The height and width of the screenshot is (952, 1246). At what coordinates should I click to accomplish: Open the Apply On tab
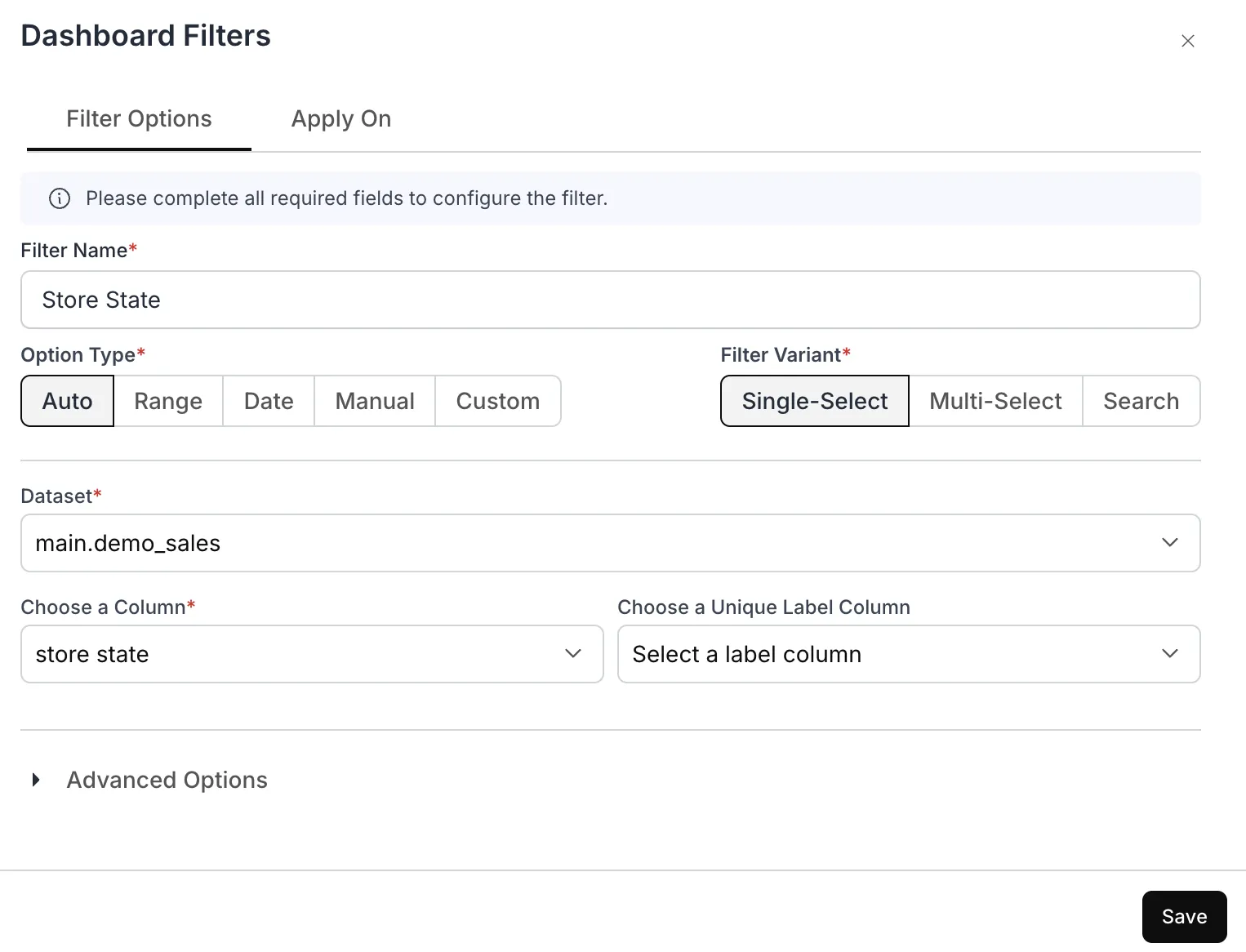[x=341, y=119]
